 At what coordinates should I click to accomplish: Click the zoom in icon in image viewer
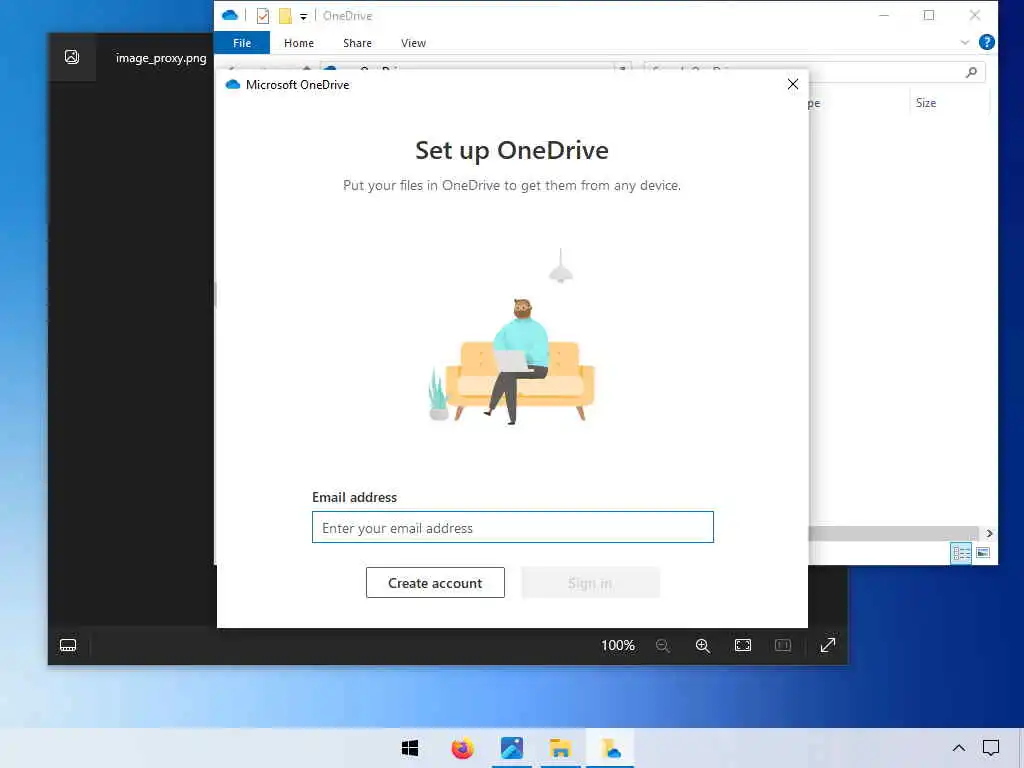tap(703, 645)
